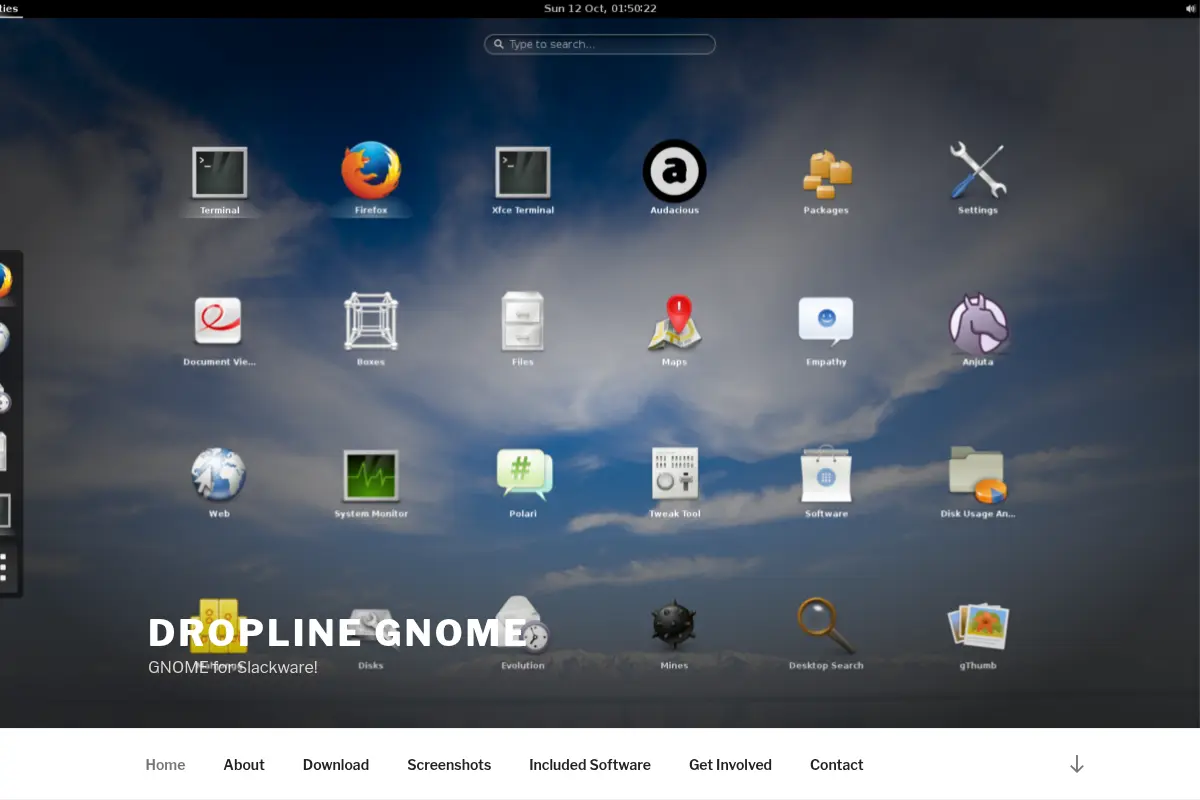This screenshot has width=1200, height=800.
Task: Open the Disks app icon
Action: (x=371, y=626)
